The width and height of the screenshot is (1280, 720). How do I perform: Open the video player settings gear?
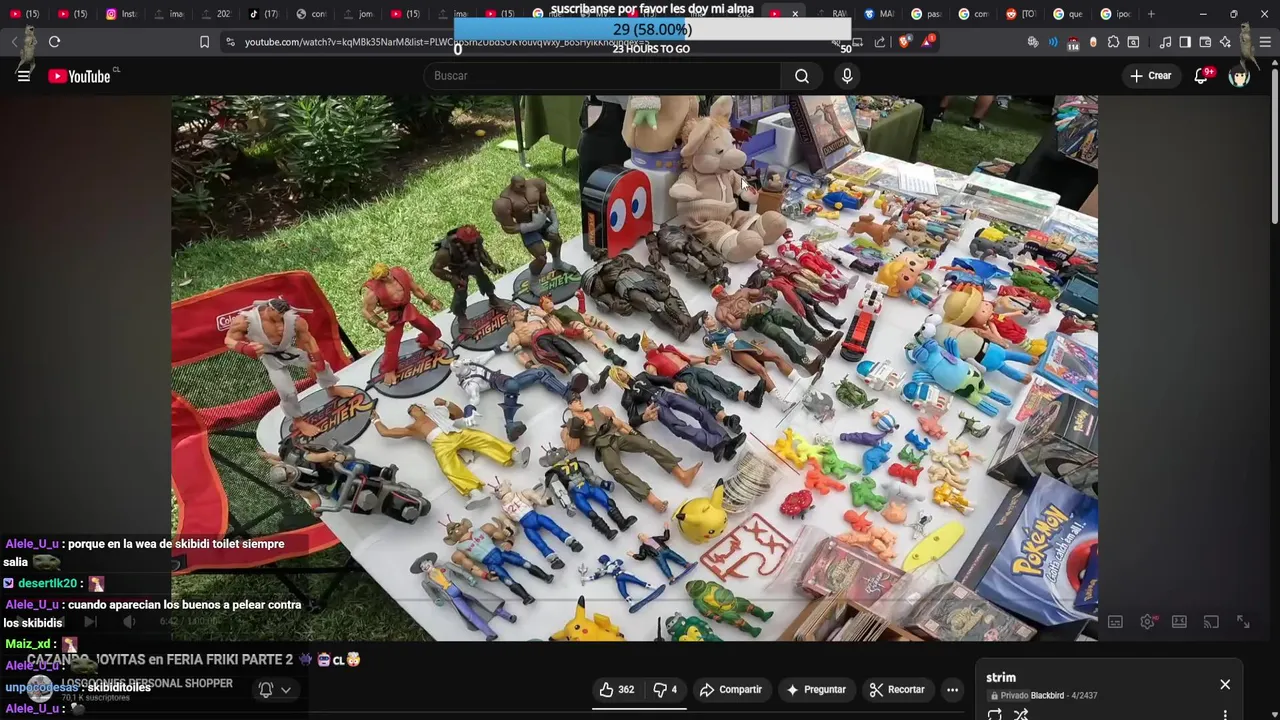[x=1147, y=622]
